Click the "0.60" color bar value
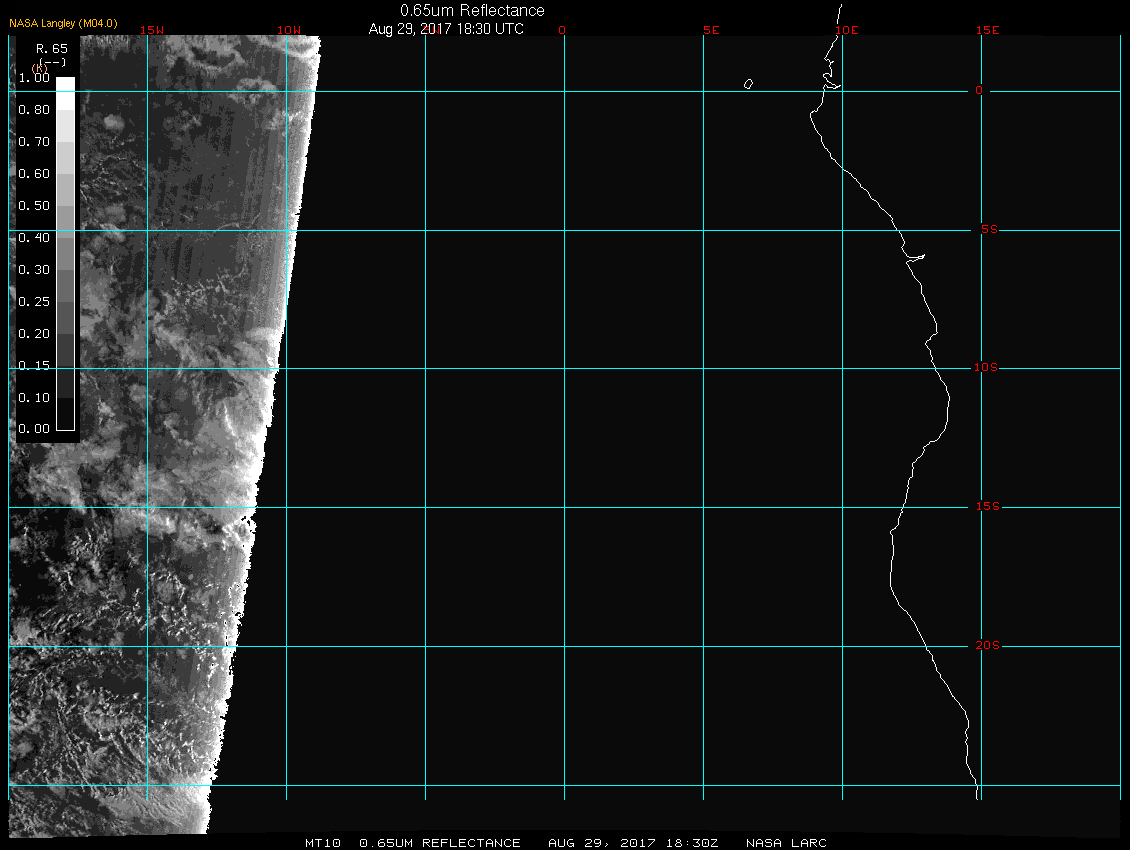The height and width of the screenshot is (850, 1130). pos(34,174)
